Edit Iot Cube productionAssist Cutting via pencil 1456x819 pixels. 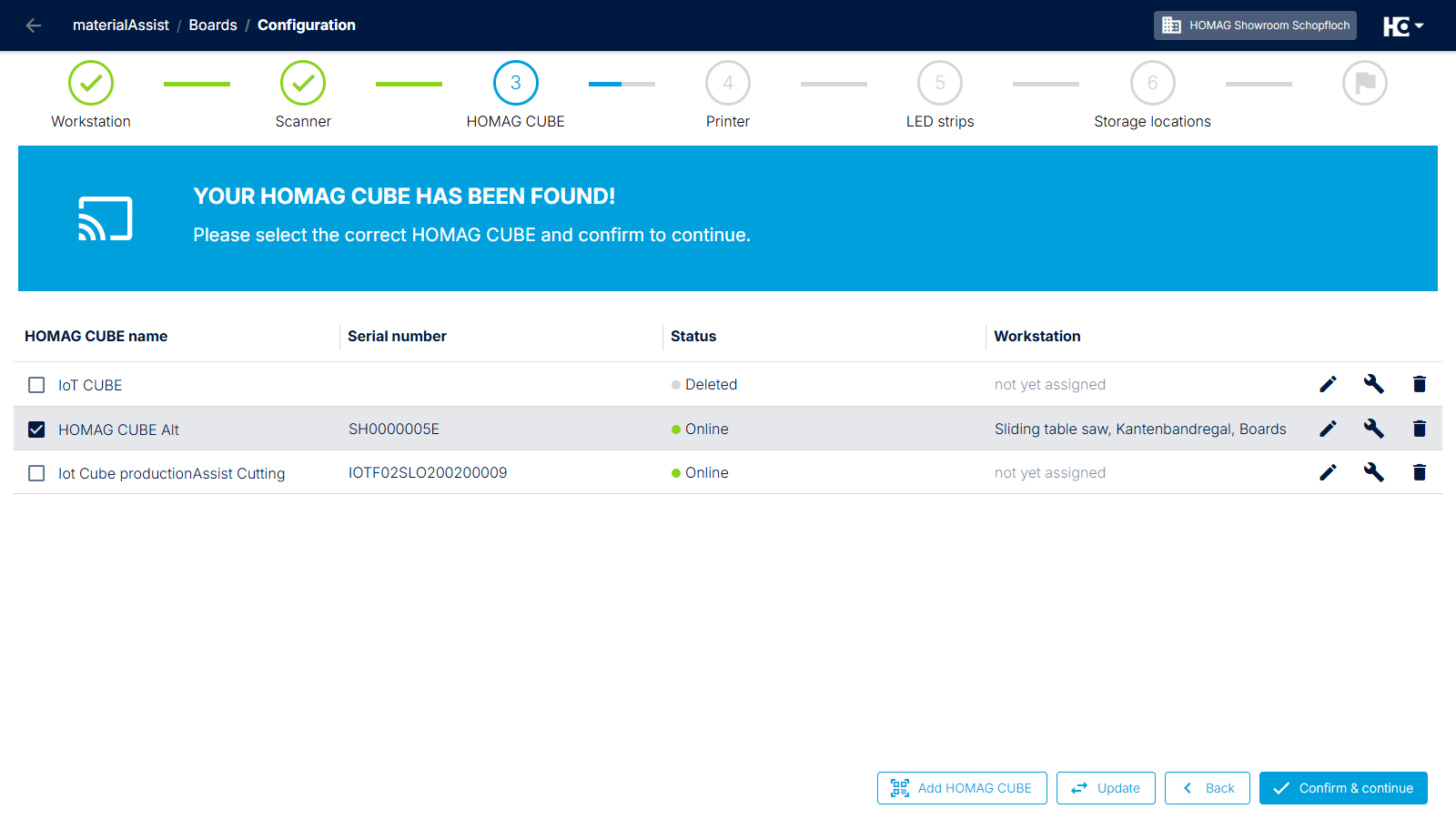coord(1329,472)
